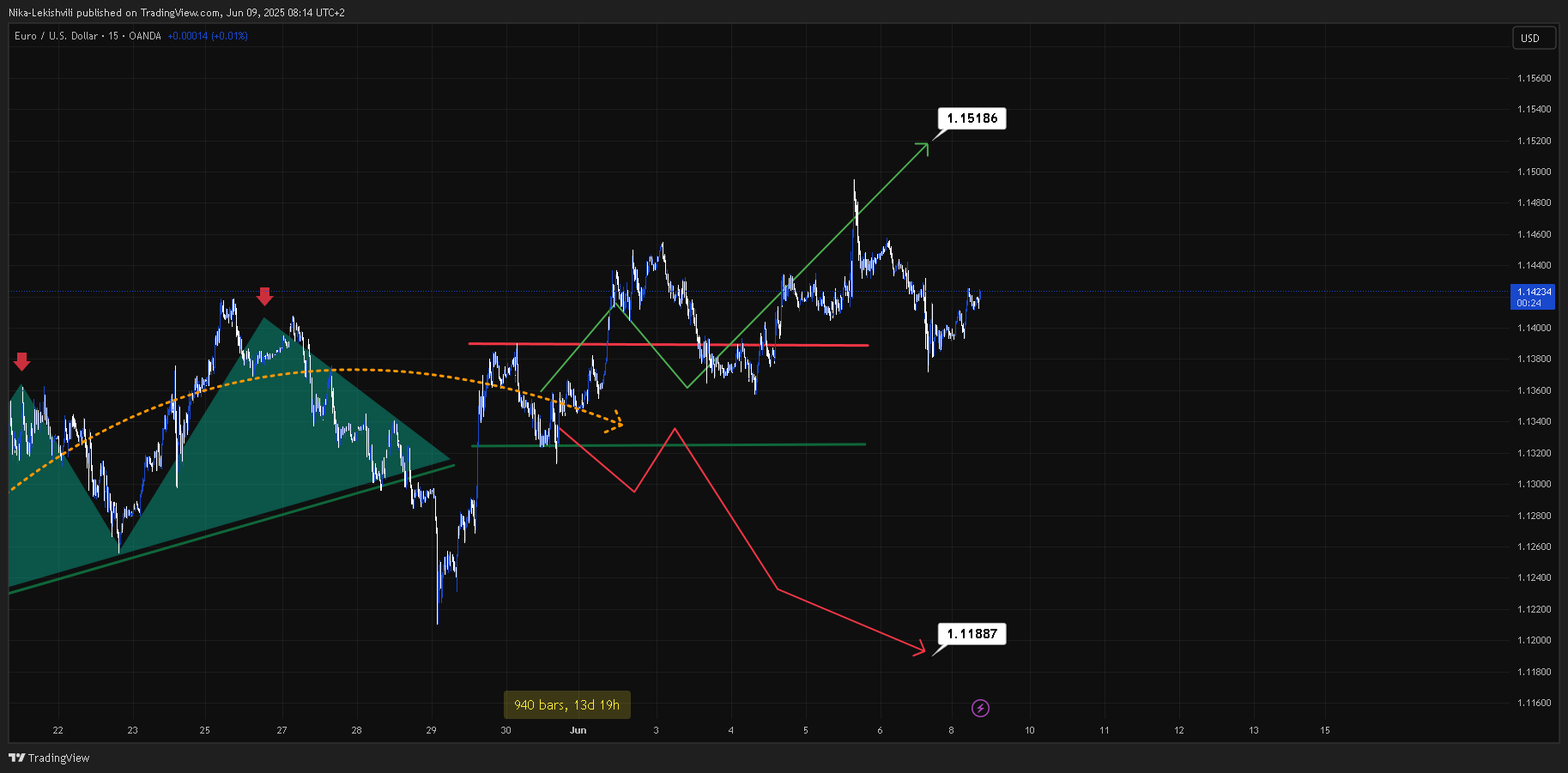Click the red down arrow marker near date 27
1568x773 pixels.
264,297
